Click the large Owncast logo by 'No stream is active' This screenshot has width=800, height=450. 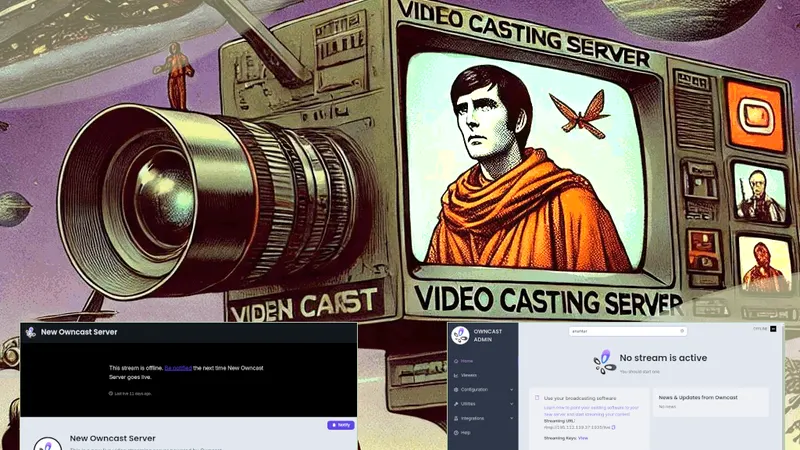(604, 362)
